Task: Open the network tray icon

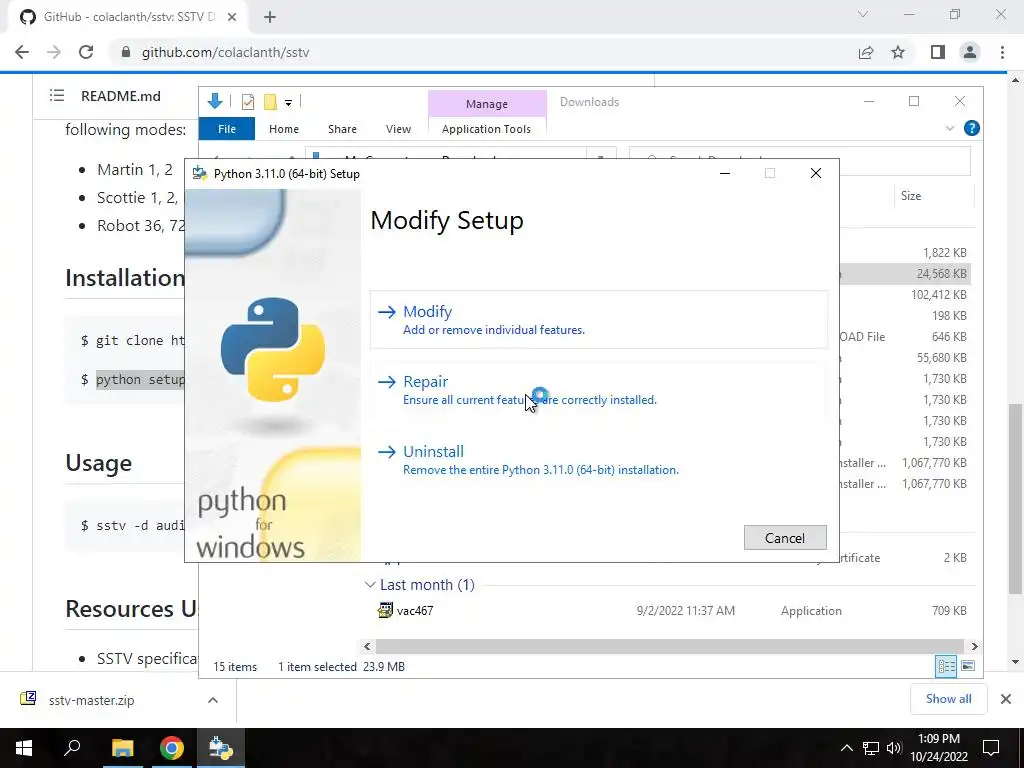Action: click(871, 748)
